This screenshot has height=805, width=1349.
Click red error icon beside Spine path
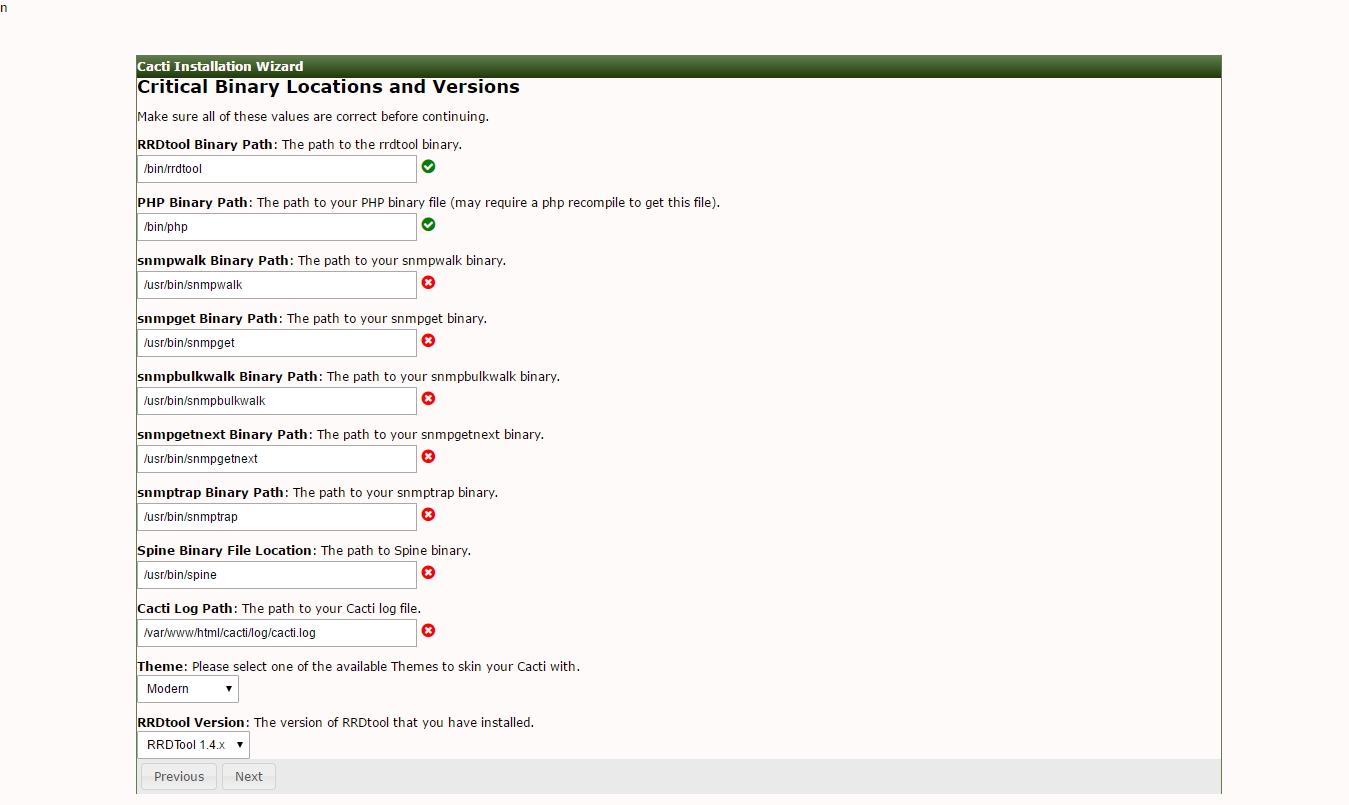click(x=428, y=572)
